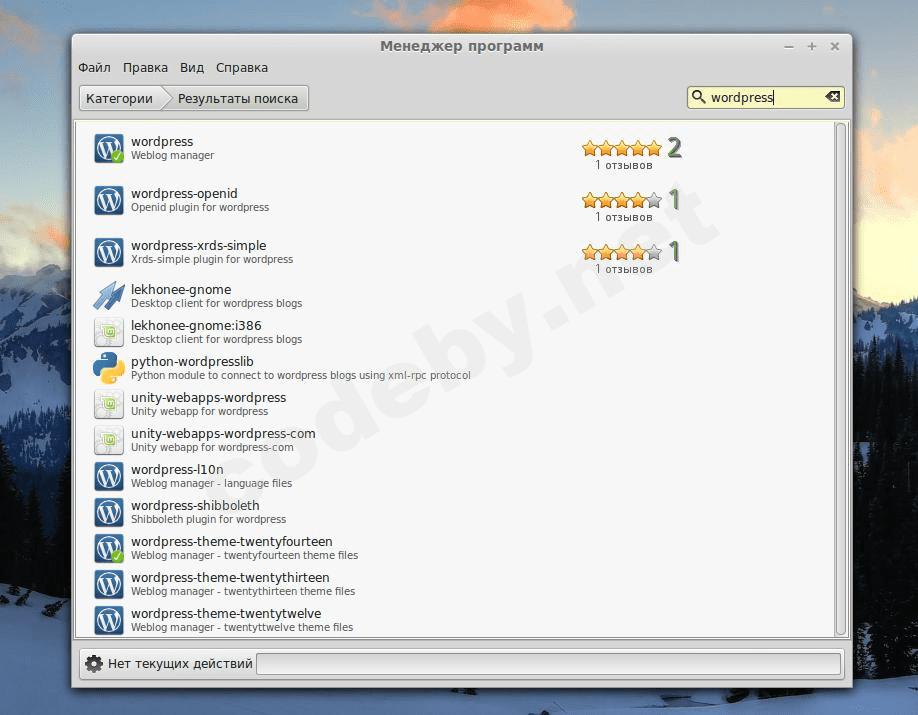Select the wordpress-theme-twentytwelve entry title
This screenshot has width=918, height=715.
[x=226, y=614]
